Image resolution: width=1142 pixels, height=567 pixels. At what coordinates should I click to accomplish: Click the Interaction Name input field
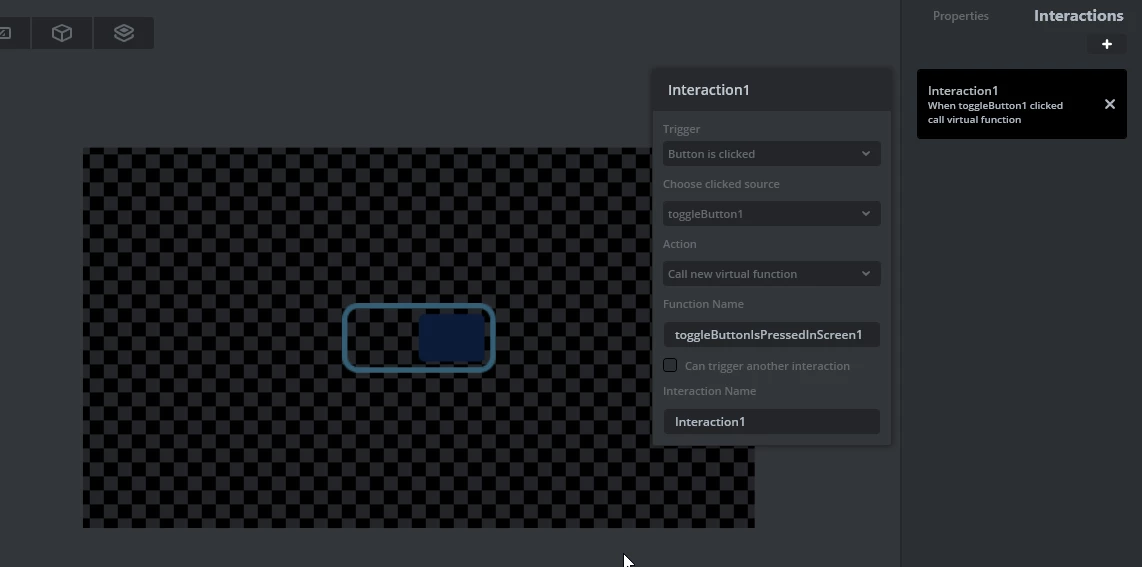771,421
